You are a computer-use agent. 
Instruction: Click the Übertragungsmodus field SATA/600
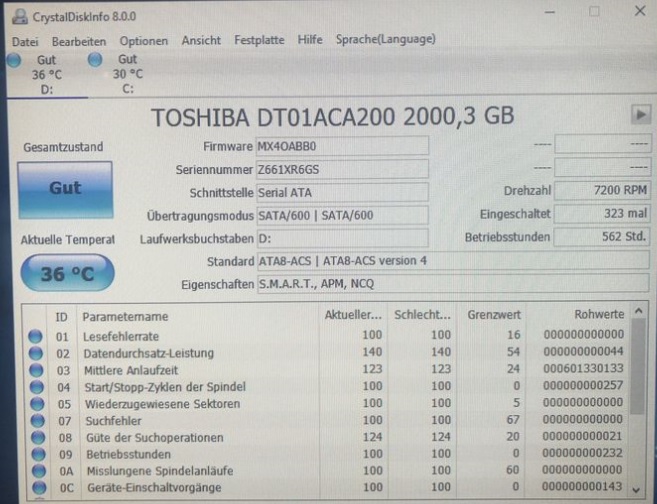point(342,215)
